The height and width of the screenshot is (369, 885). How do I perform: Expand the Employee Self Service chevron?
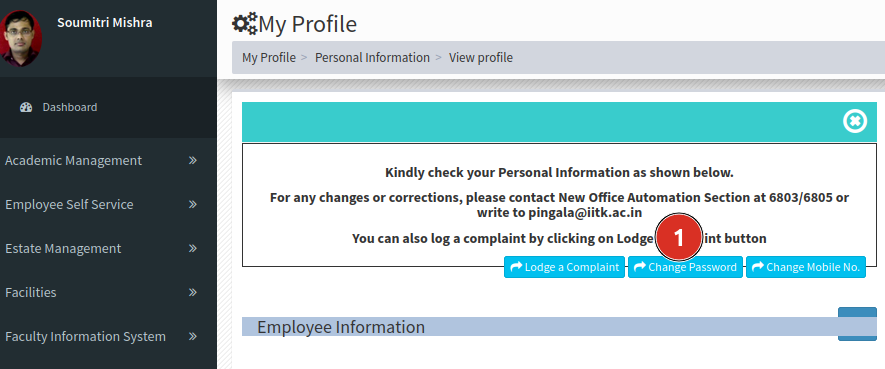(192, 204)
